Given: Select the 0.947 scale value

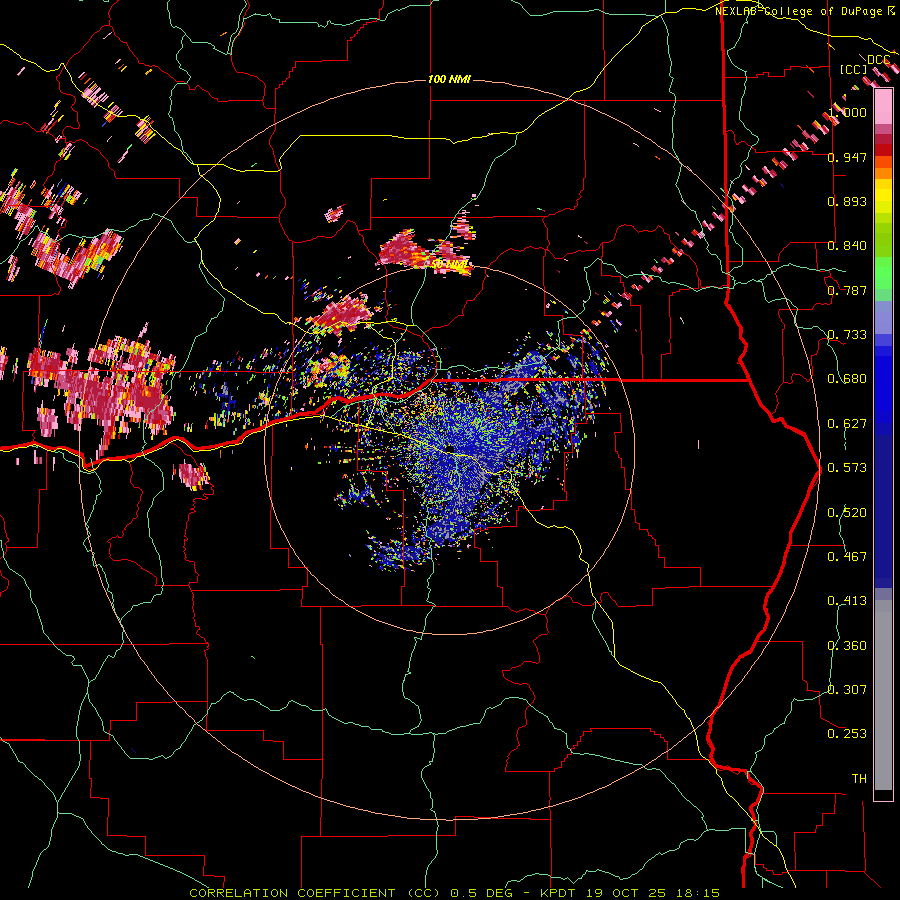Looking at the screenshot, I should point(847,157).
